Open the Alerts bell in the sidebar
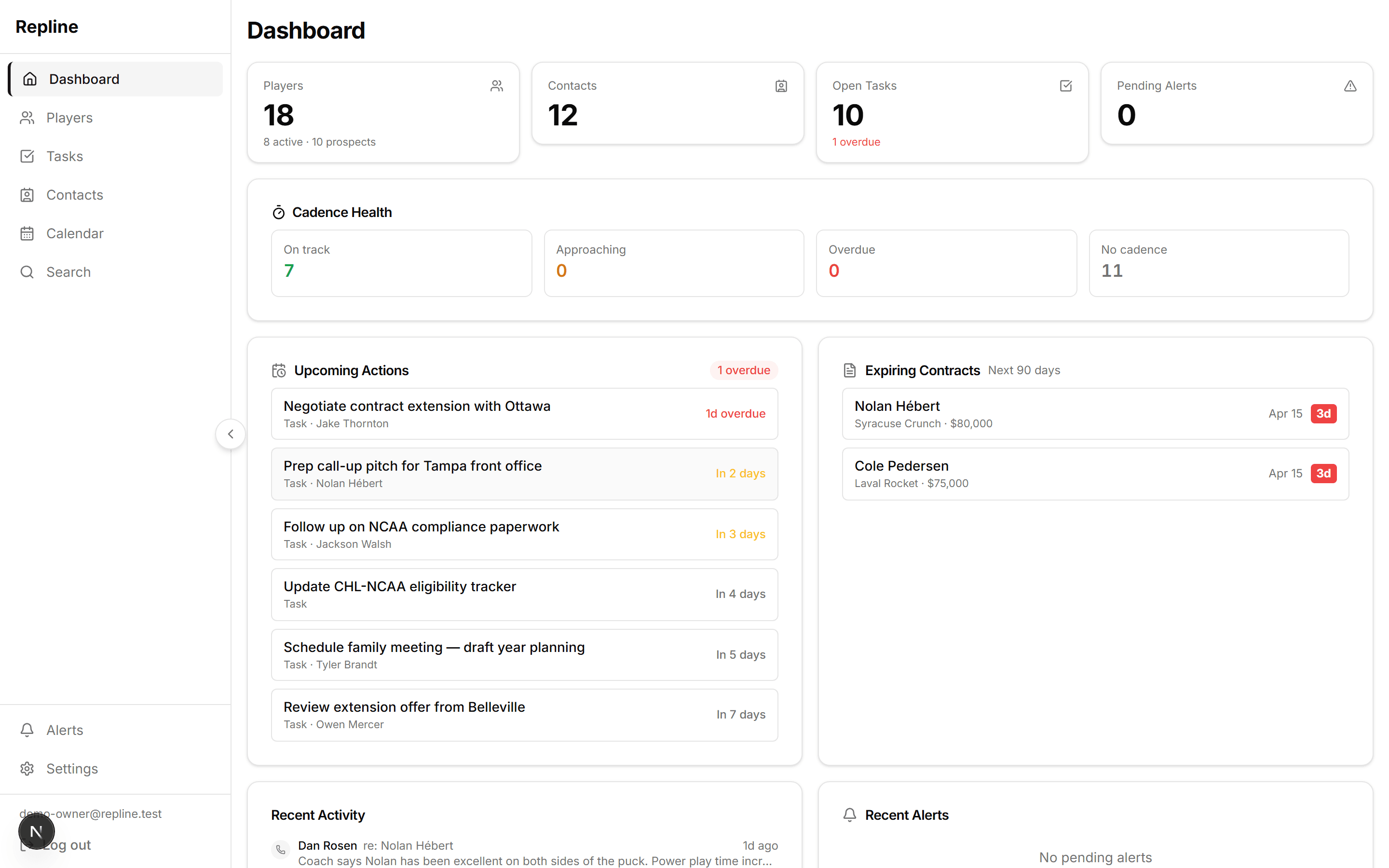The height and width of the screenshot is (868, 1389). (27, 730)
